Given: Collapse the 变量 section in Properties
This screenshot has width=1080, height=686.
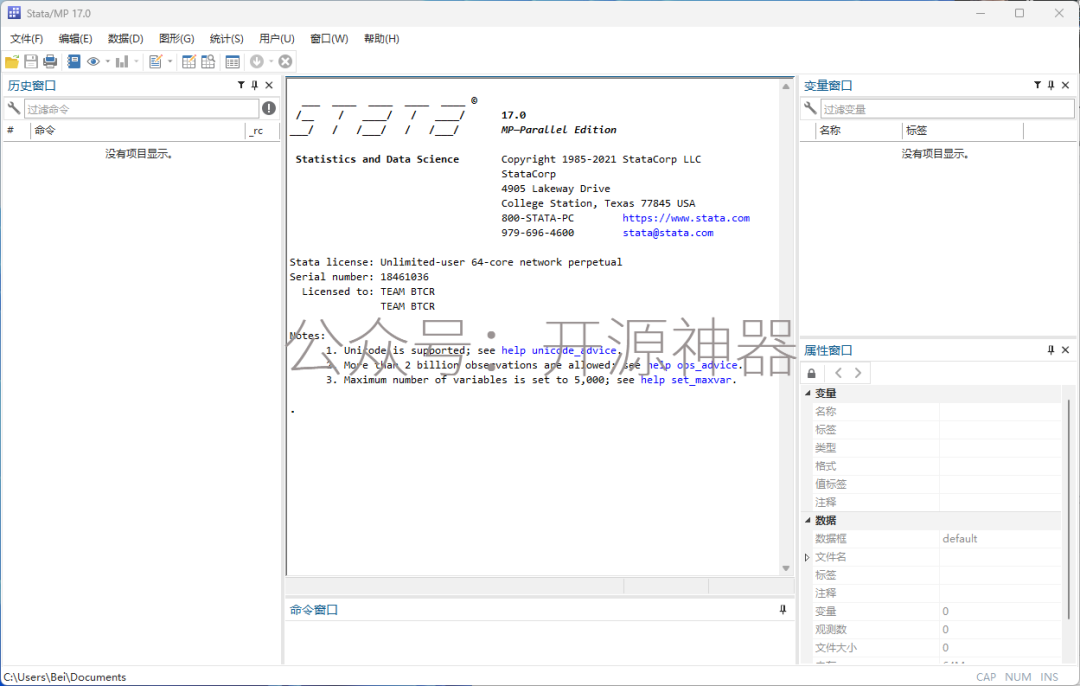Looking at the screenshot, I should [x=808, y=393].
